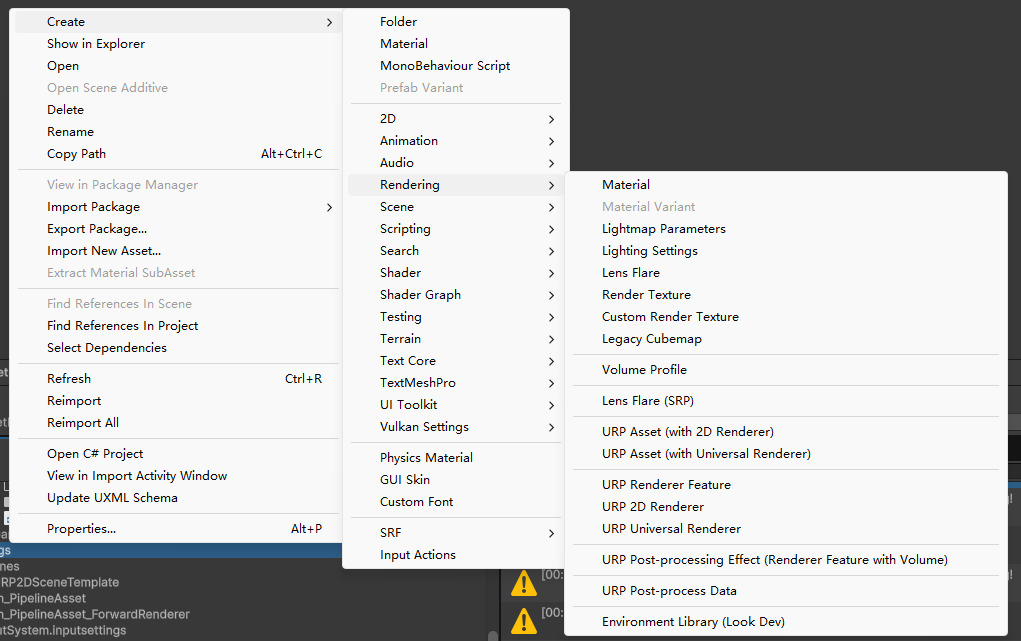Choose Update UXML Schema
Viewport: 1021px width, 641px height.
click(x=177, y=498)
